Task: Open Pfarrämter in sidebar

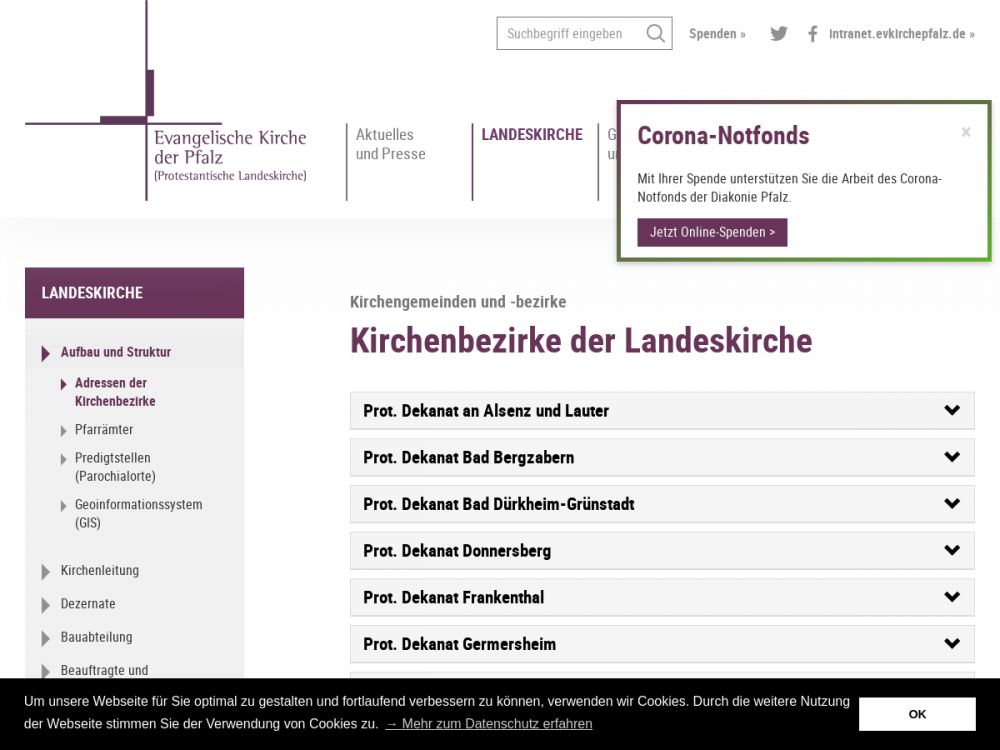Action: [104, 429]
